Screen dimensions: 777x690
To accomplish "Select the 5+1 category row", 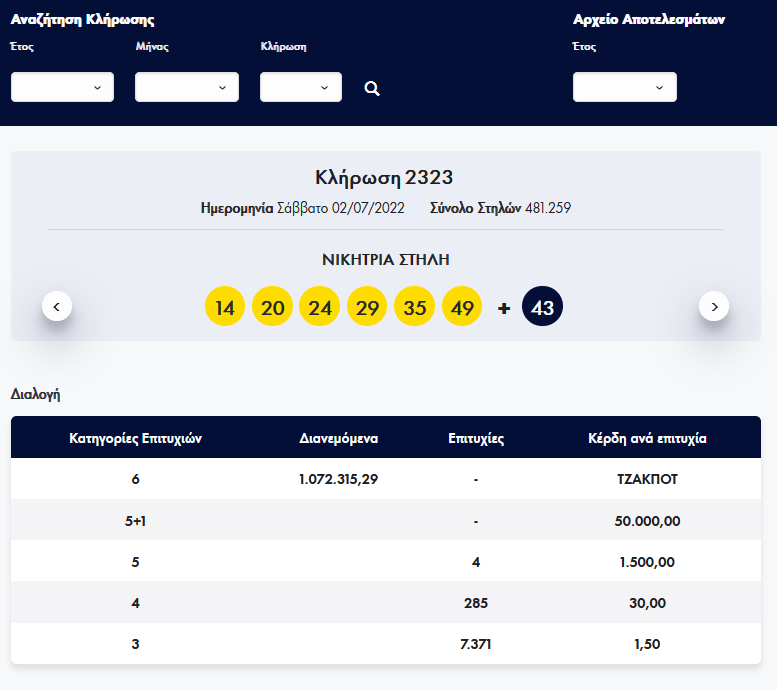I will (136, 521).
